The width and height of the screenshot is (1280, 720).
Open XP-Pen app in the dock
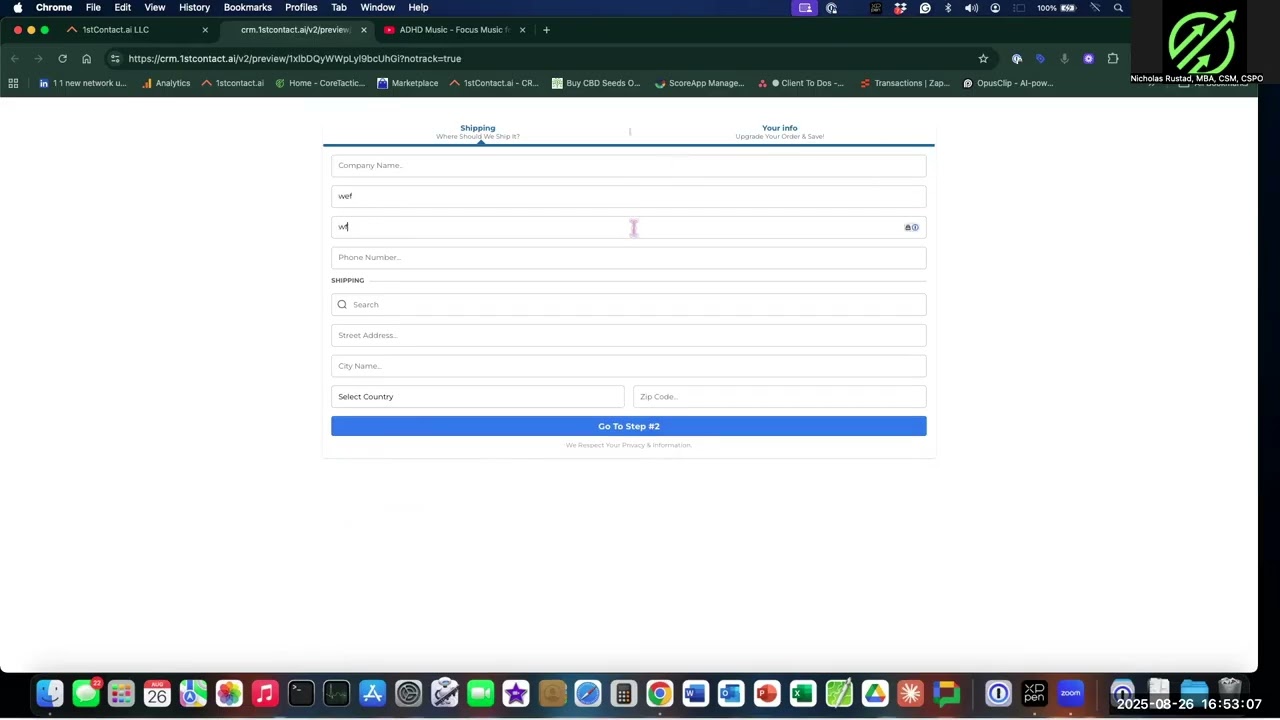pos(1035,693)
